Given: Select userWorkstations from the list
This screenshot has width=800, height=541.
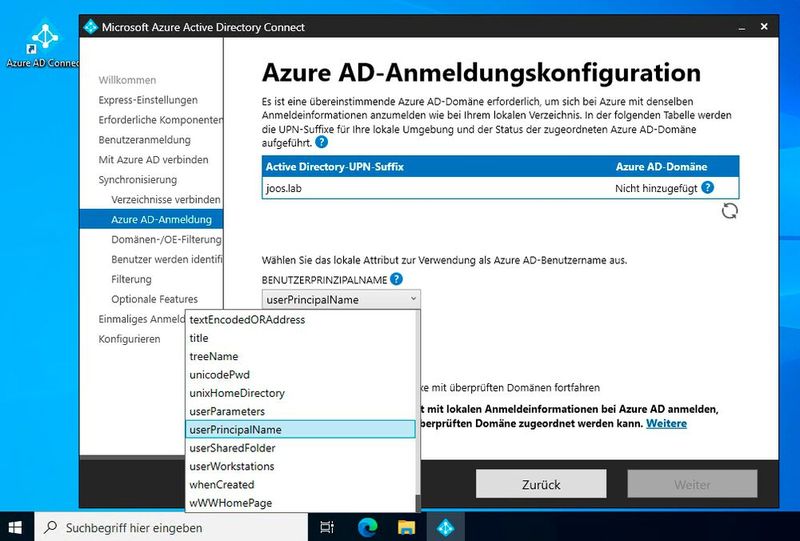Looking at the screenshot, I should click(x=301, y=466).
